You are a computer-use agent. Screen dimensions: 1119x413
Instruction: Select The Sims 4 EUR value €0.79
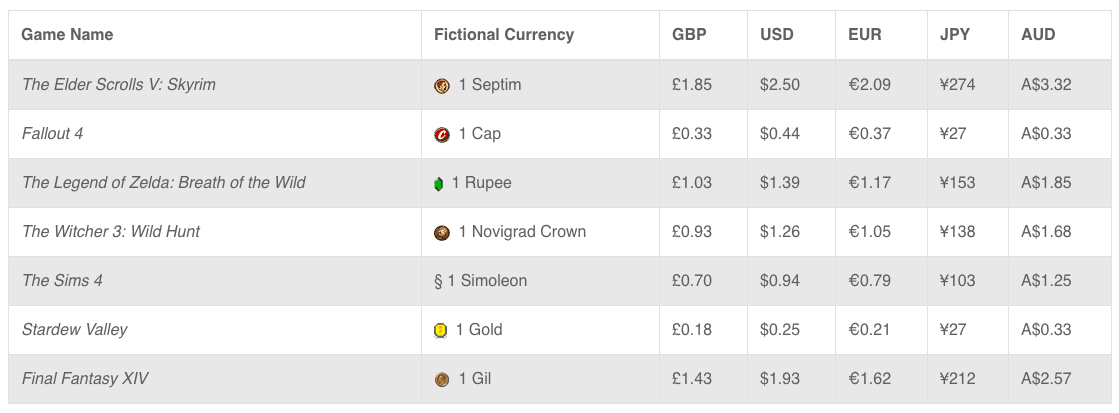pos(869,280)
